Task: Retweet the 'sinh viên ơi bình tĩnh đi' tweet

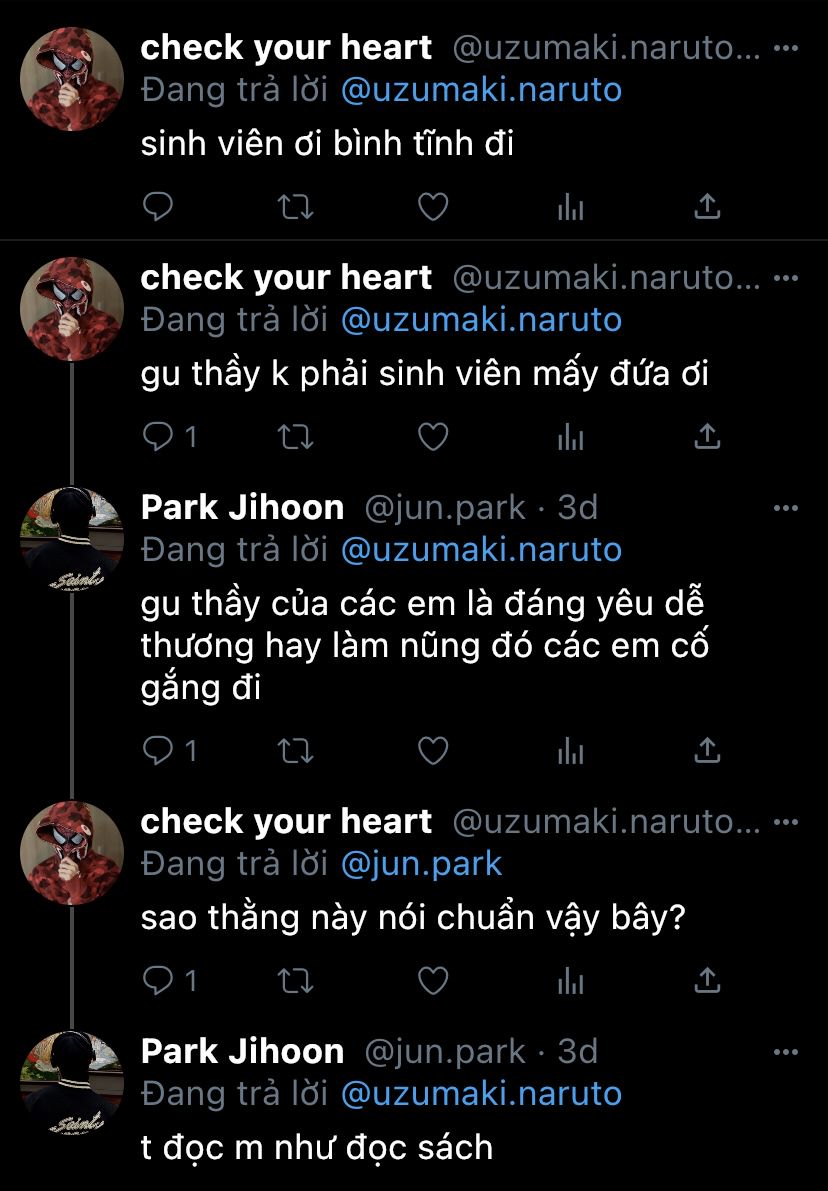Action: point(295,207)
